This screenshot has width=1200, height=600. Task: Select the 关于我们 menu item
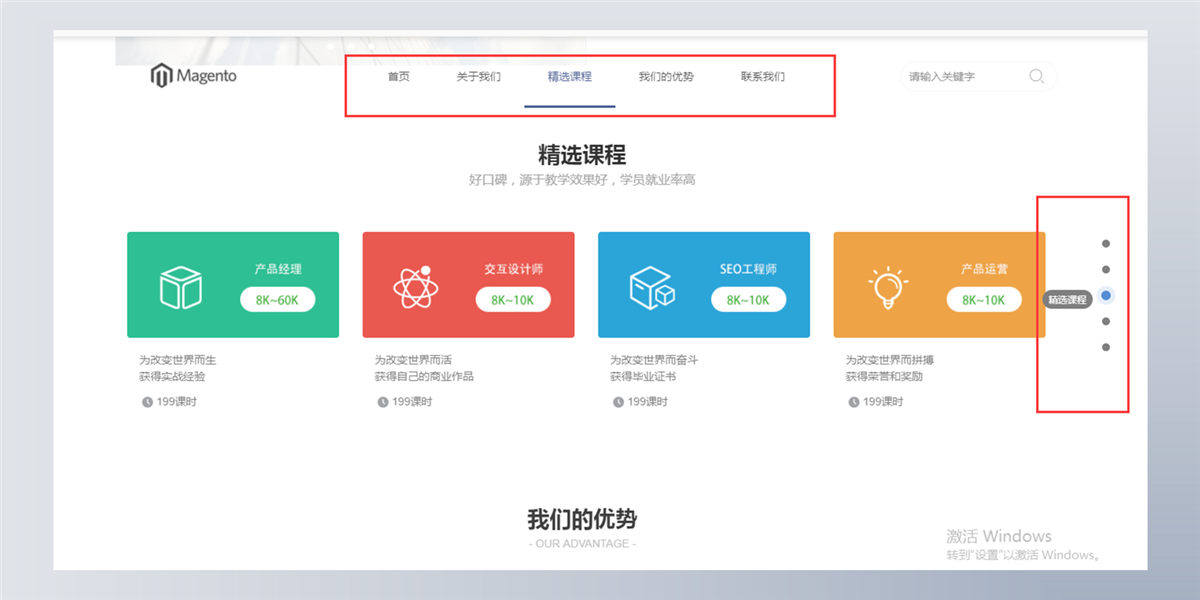479,75
